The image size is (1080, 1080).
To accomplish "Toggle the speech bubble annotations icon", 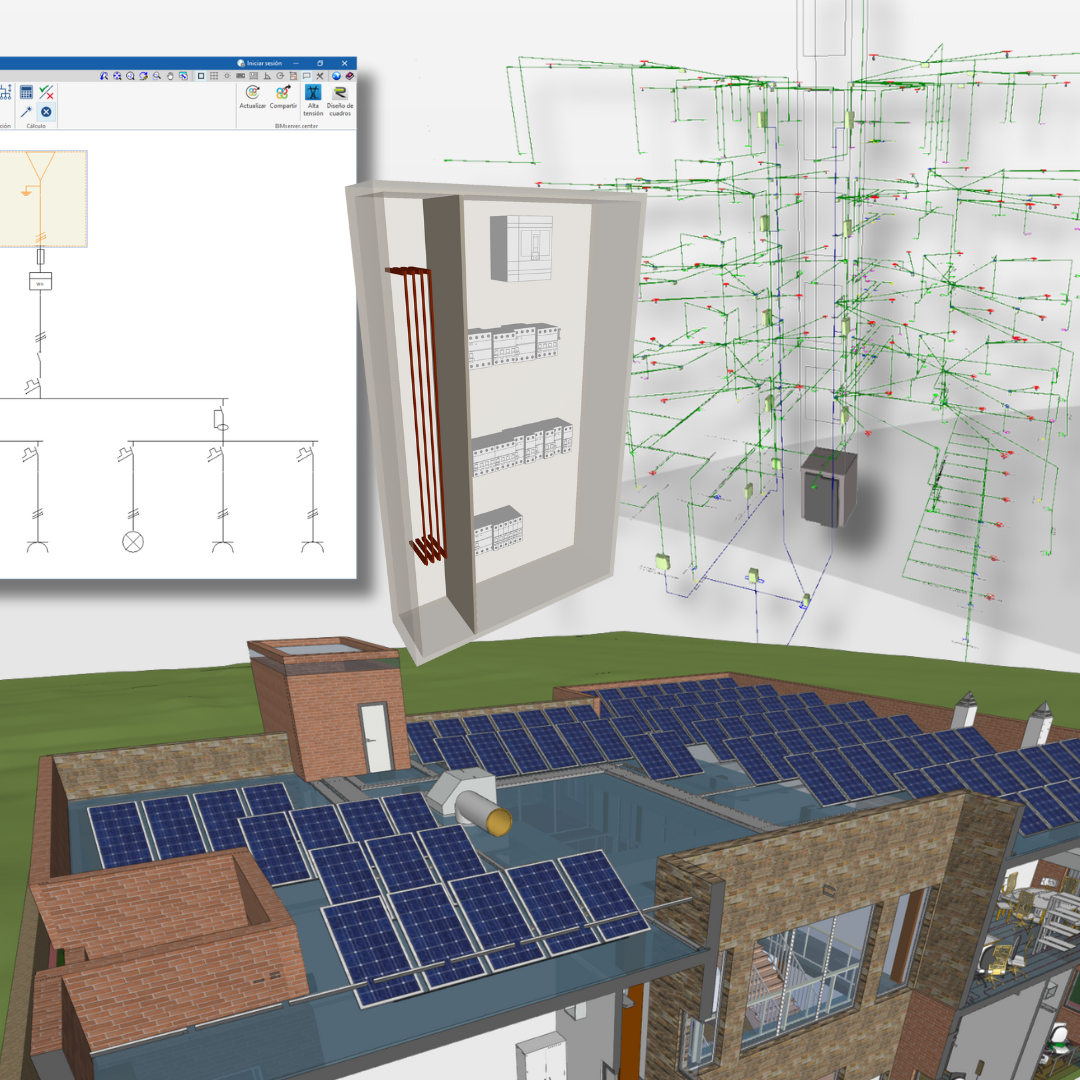I will pyautogui.click(x=306, y=76).
